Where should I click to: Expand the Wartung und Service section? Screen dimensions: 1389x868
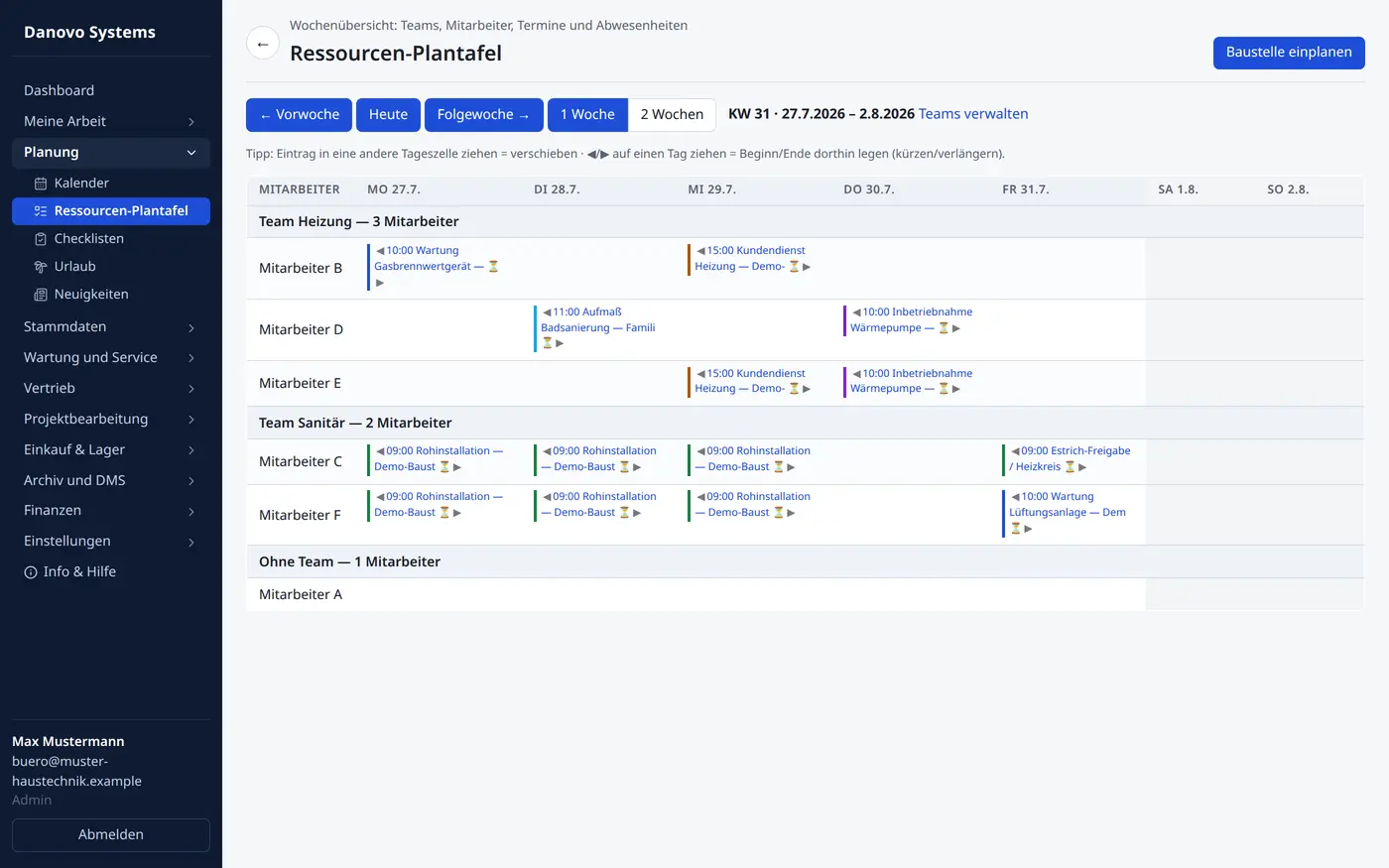[111, 358]
